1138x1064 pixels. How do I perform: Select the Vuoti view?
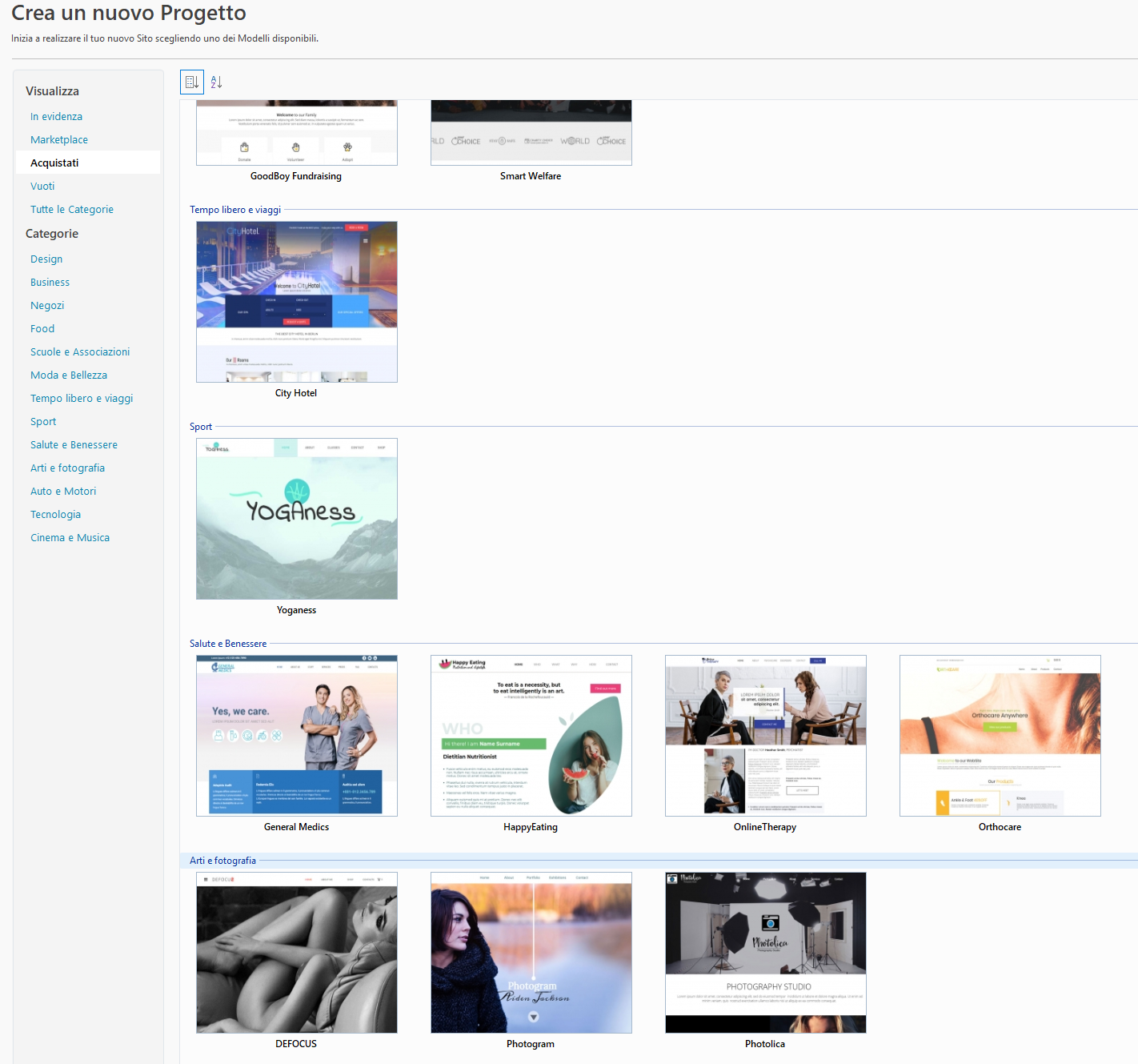point(42,186)
